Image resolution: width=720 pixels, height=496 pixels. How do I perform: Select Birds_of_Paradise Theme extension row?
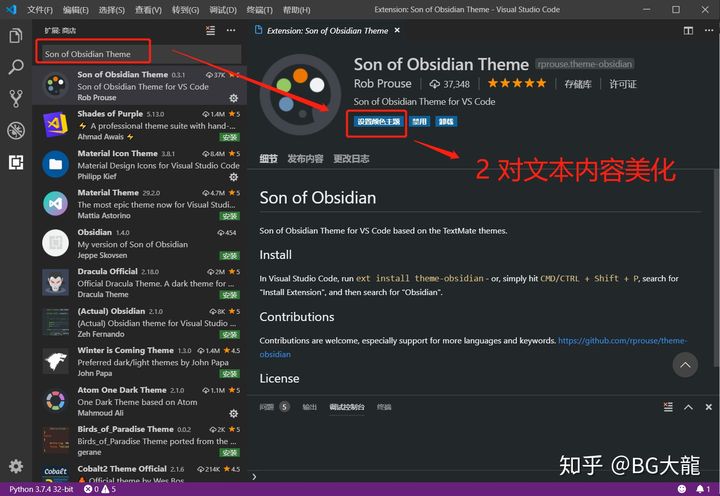coord(140,440)
